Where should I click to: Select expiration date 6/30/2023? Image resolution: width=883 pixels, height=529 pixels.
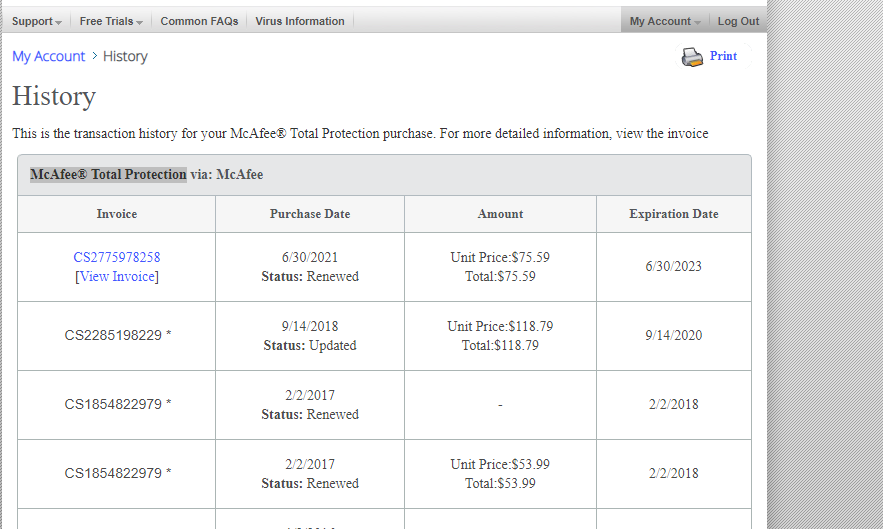(674, 266)
